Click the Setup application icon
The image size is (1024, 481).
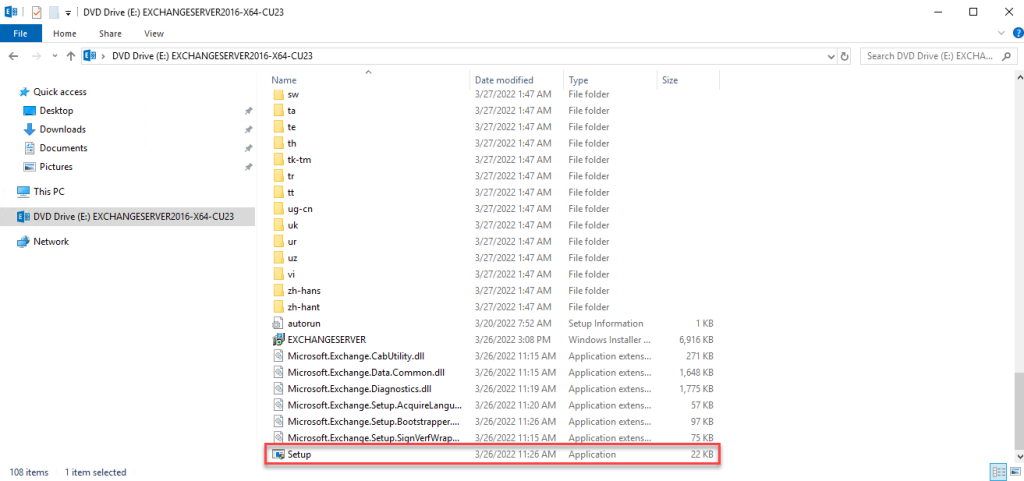(279, 455)
